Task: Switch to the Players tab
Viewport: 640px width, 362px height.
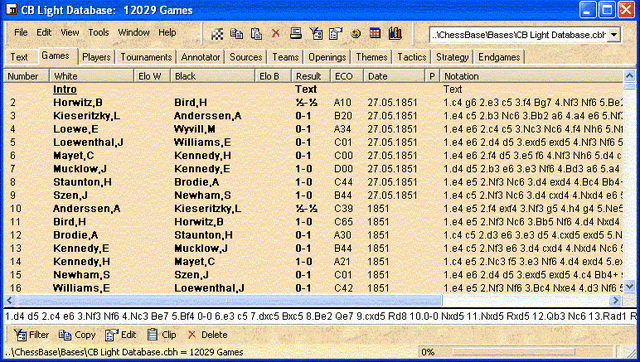Action: 96,57
